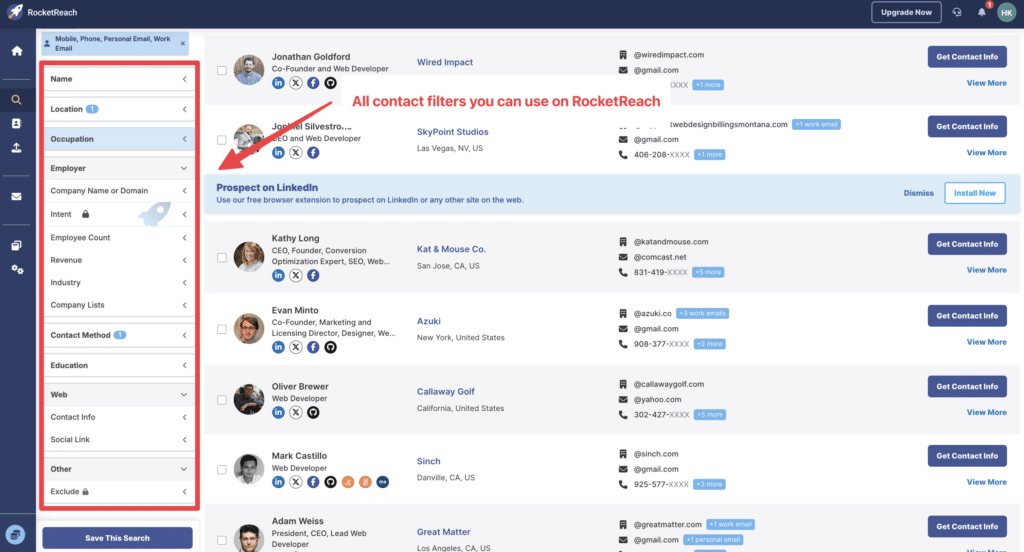Open the Home icon in the sidebar

coord(17,51)
